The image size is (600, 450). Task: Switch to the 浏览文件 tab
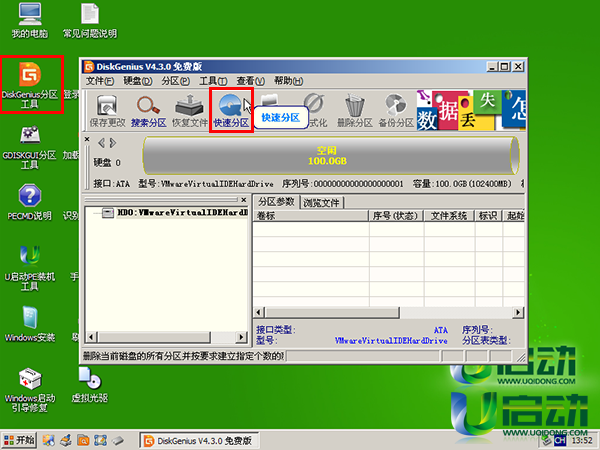tap(321, 202)
